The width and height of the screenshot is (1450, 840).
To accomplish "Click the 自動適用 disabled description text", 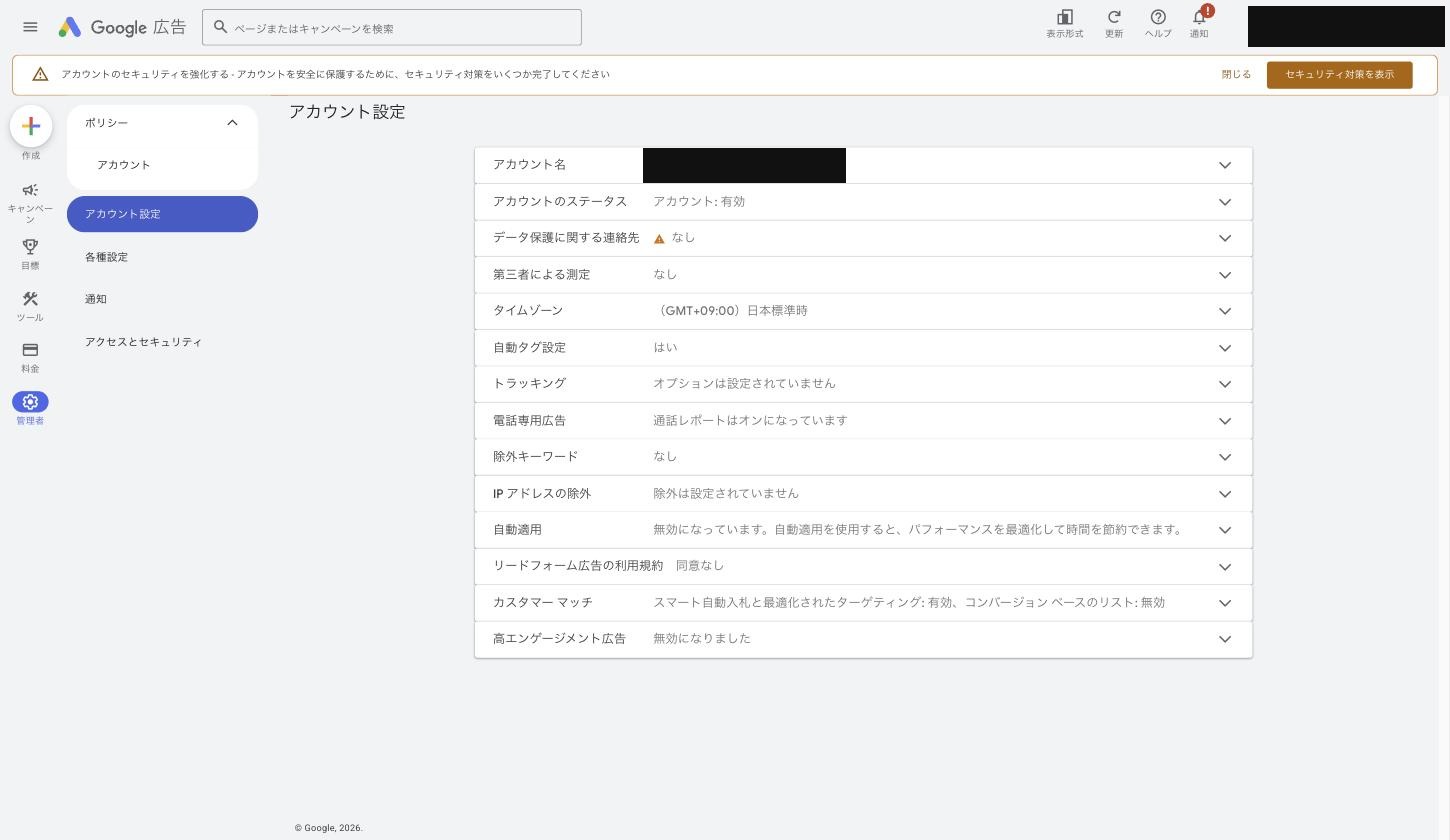I will (918, 530).
